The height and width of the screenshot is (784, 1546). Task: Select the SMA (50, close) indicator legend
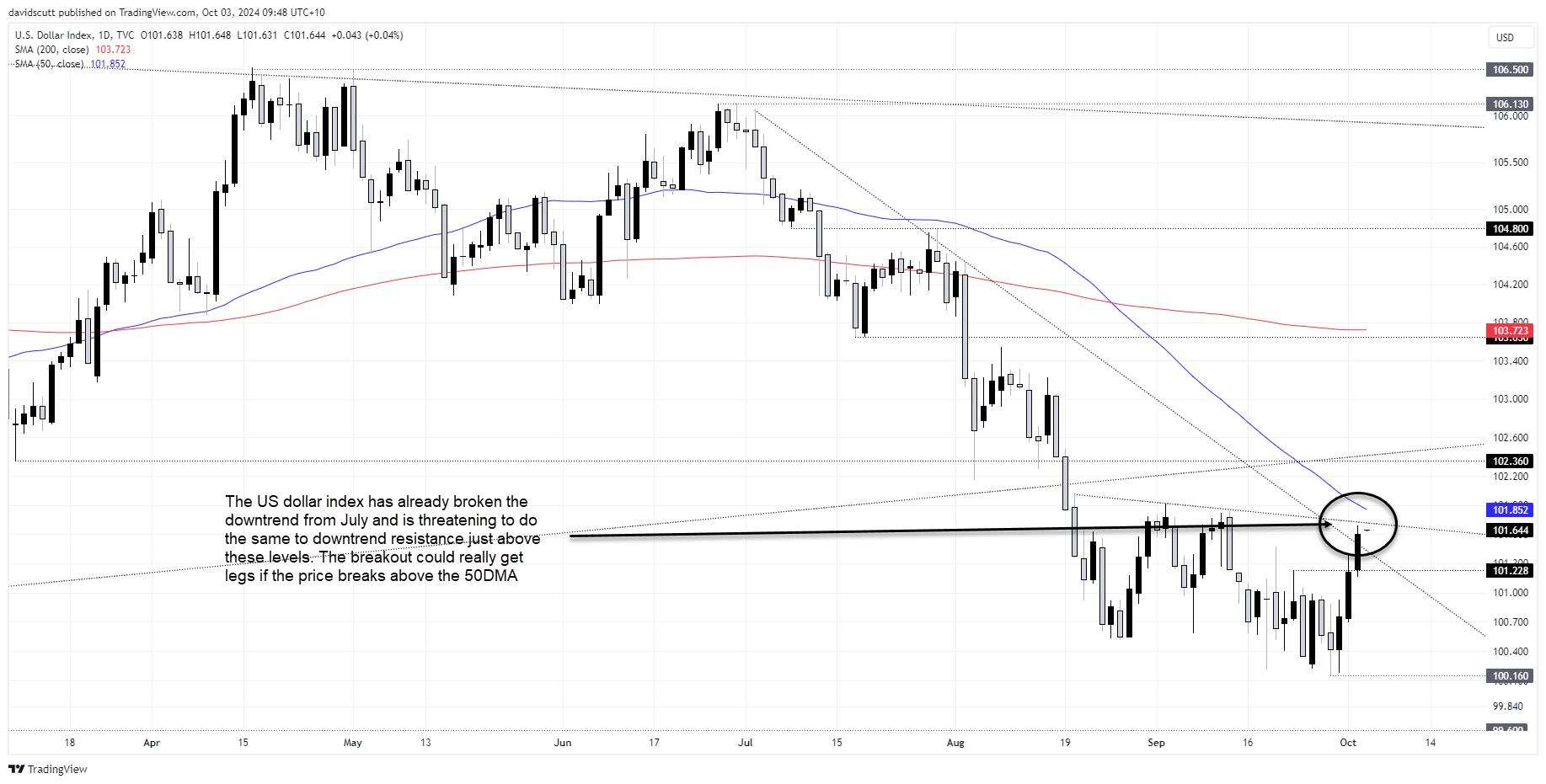point(49,64)
